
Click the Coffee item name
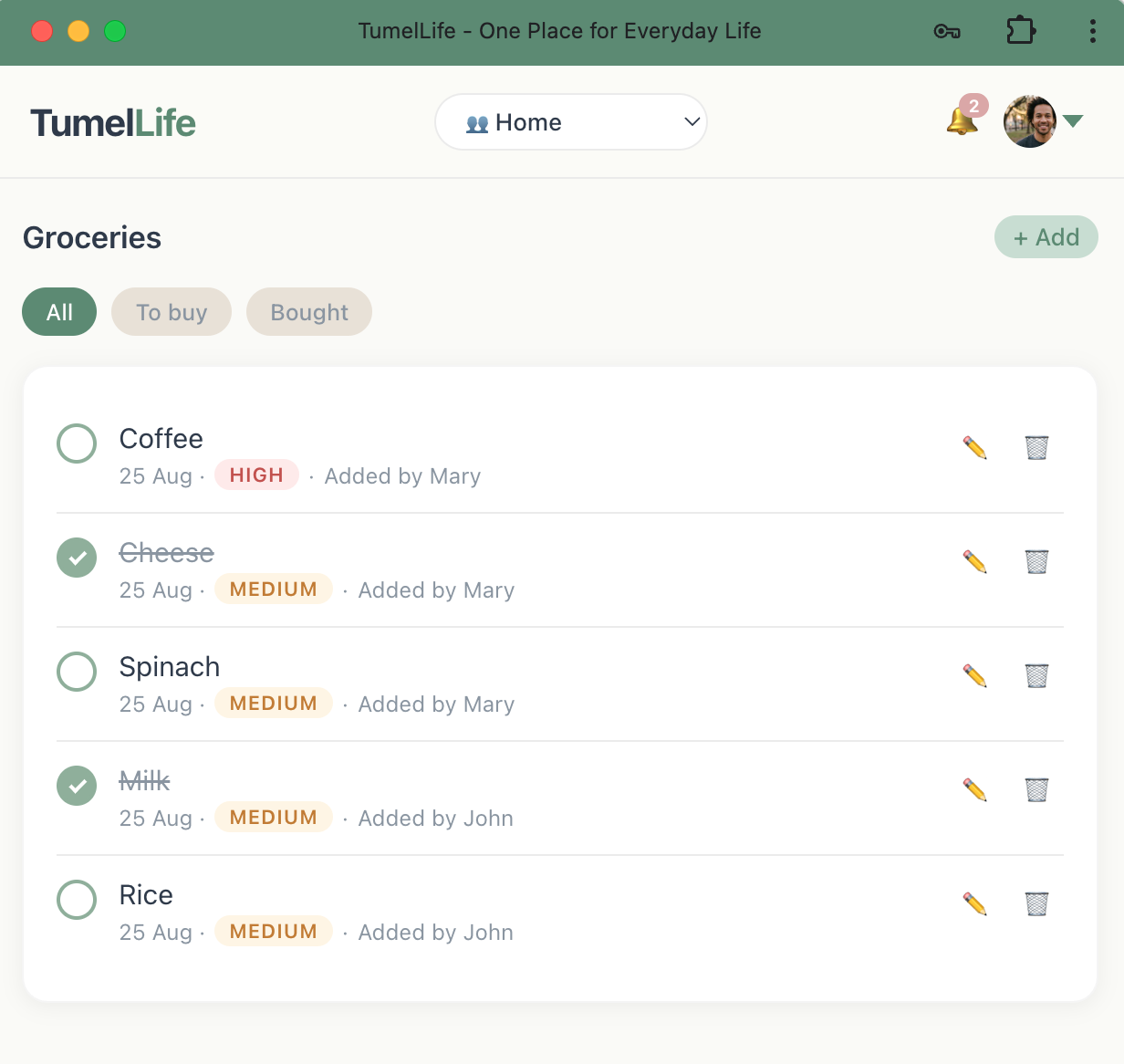click(x=161, y=439)
